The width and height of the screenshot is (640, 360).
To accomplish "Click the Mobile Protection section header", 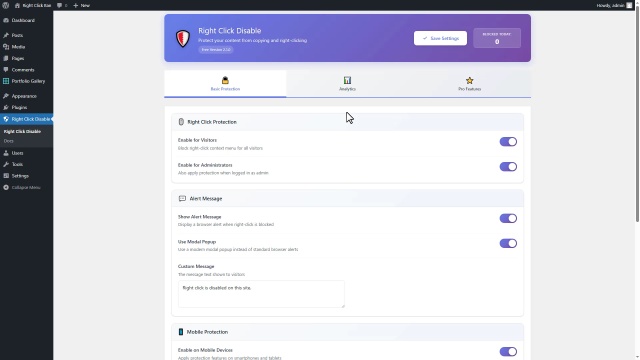I will click(x=347, y=332).
